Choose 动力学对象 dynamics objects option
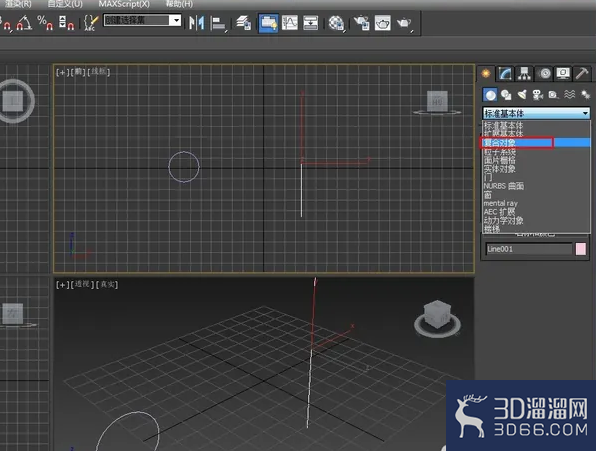Screen dimensions: 596x451 coord(536,220)
